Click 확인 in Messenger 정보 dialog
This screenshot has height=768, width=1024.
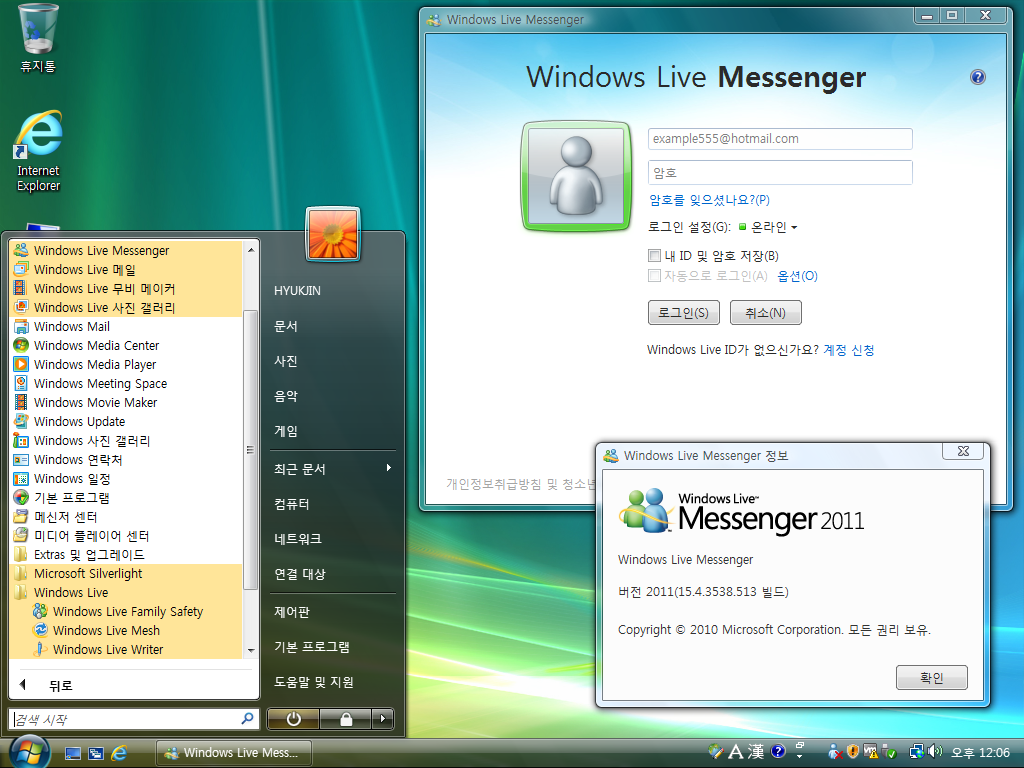931,677
